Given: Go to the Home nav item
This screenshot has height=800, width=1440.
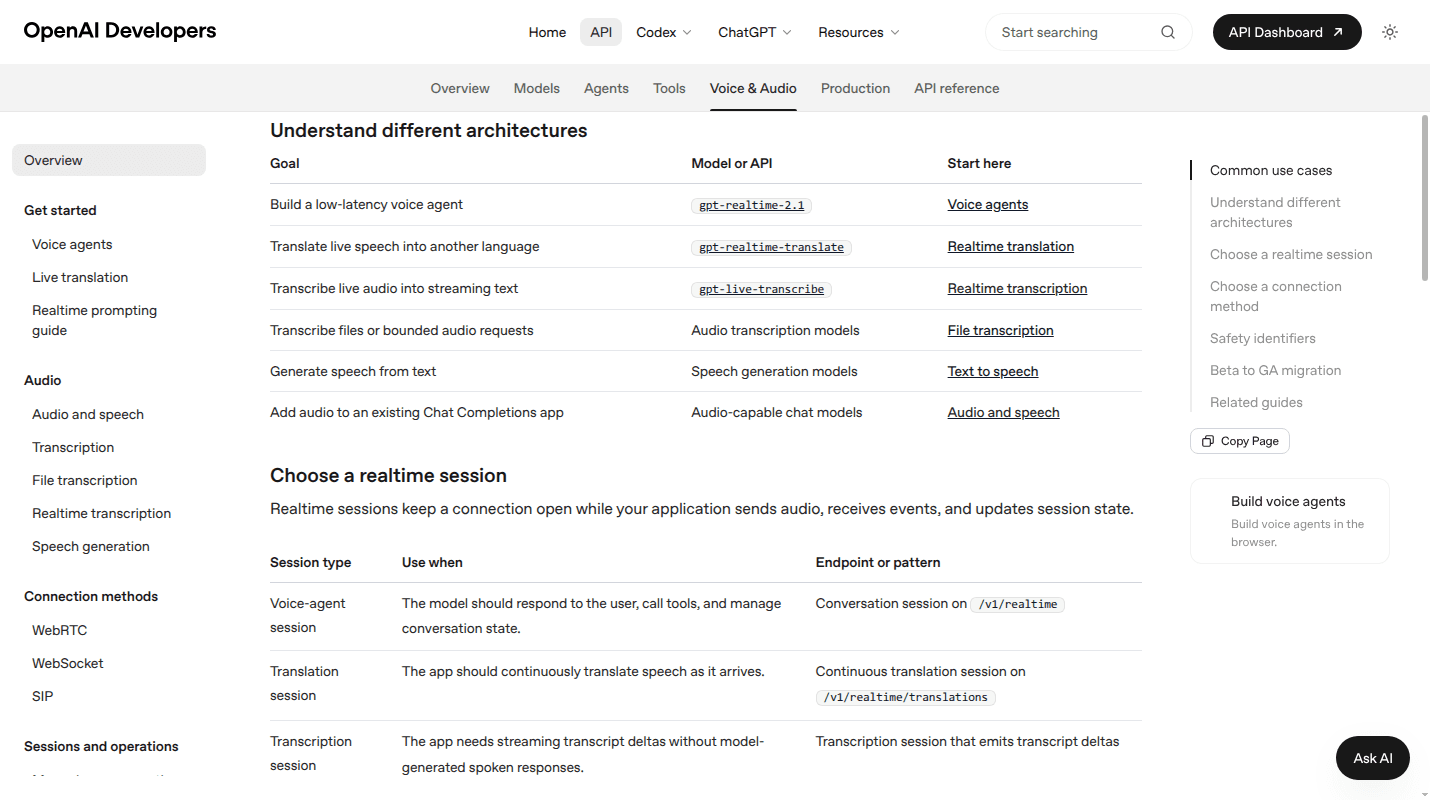Looking at the screenshot, I should (x=547, y=32).
